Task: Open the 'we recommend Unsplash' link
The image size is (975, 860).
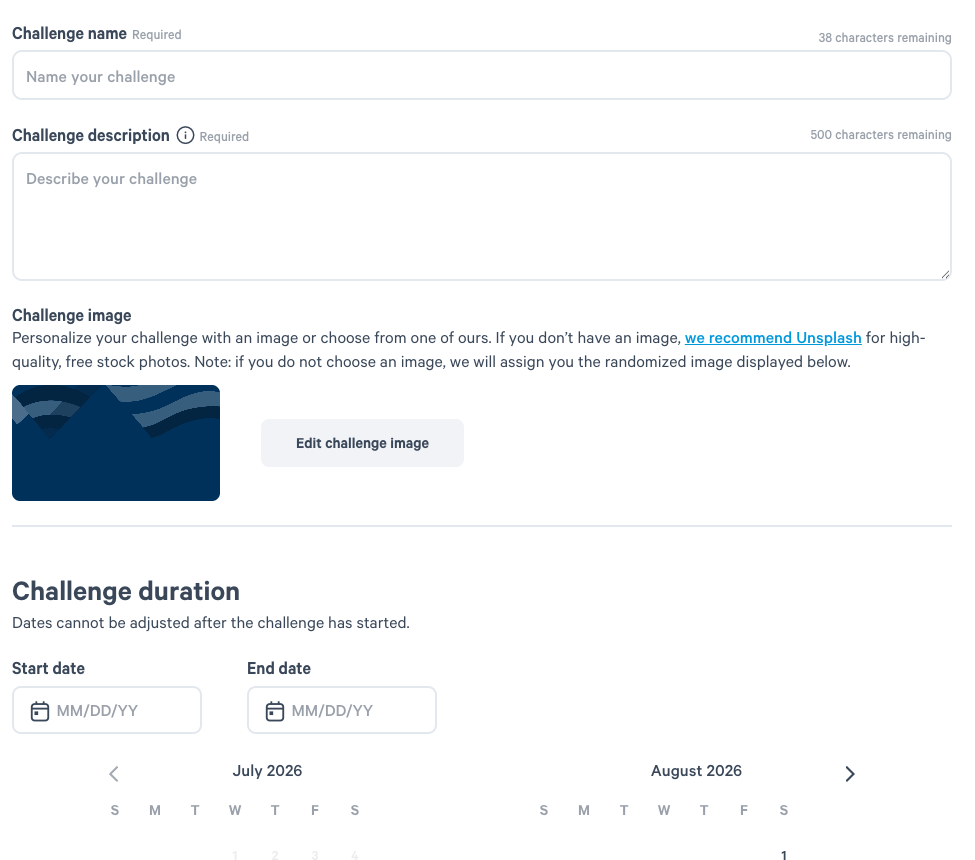Action: [x=773, y=338]
